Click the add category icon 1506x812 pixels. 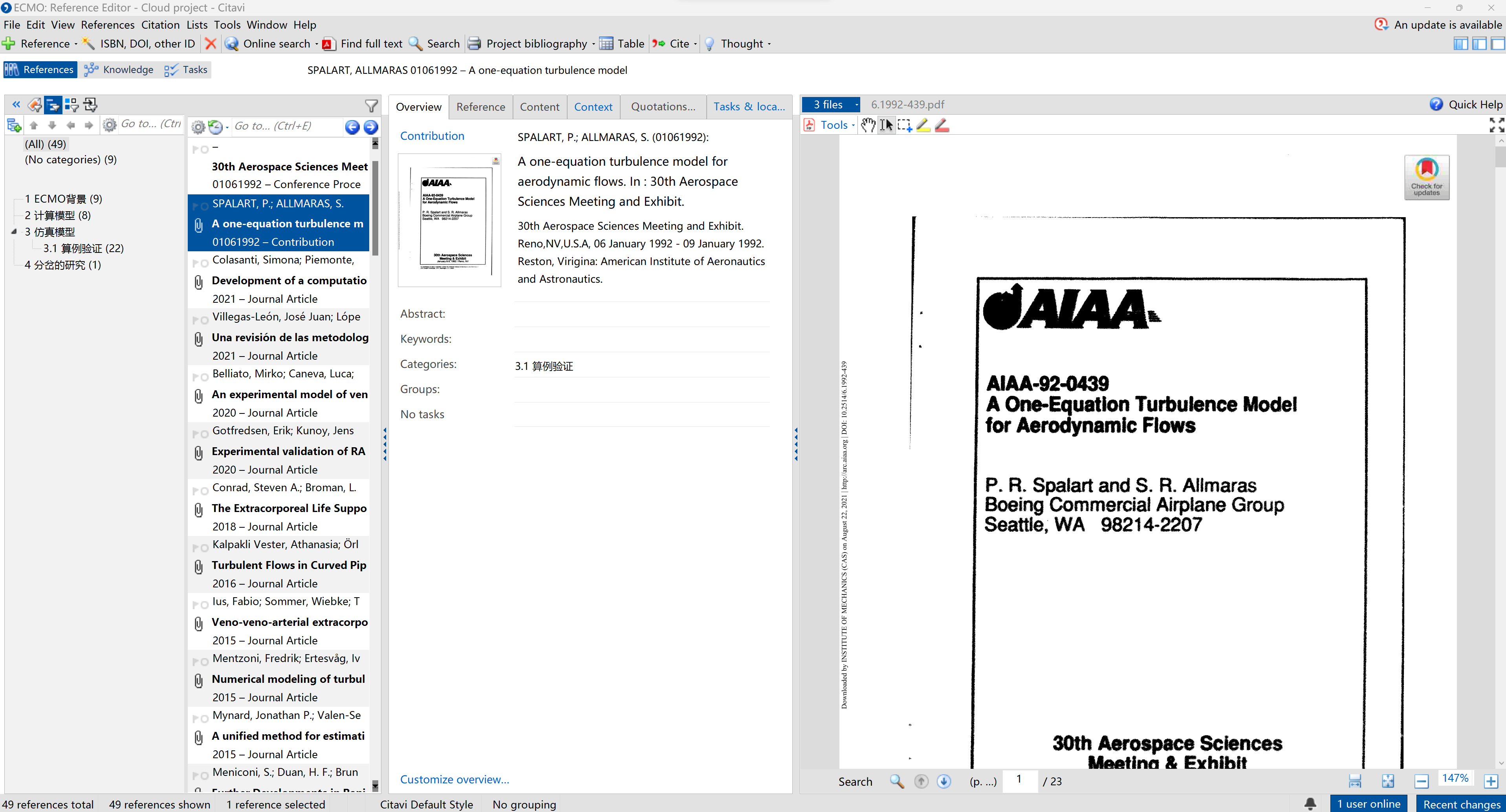[x=13, y=125]
